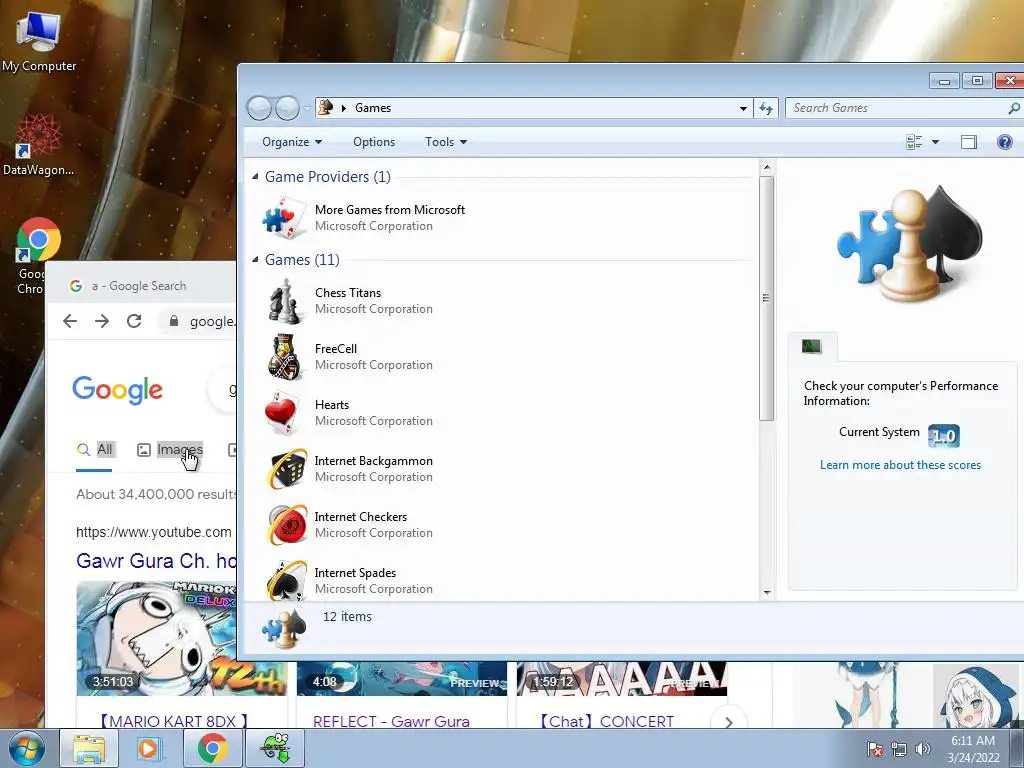
Task: Click Chrome's back arrow button
Action: (x=70, y=321)
